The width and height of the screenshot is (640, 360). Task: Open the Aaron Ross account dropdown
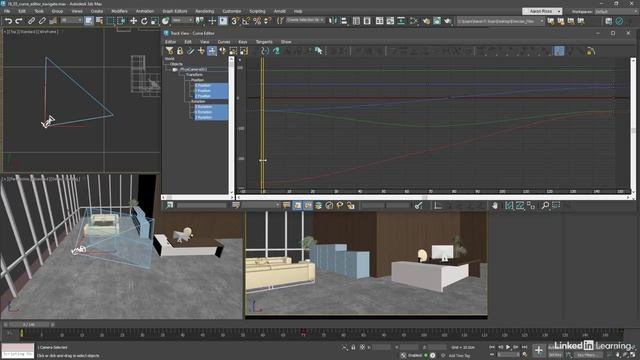pyautogui.click(x=542, y=11)
